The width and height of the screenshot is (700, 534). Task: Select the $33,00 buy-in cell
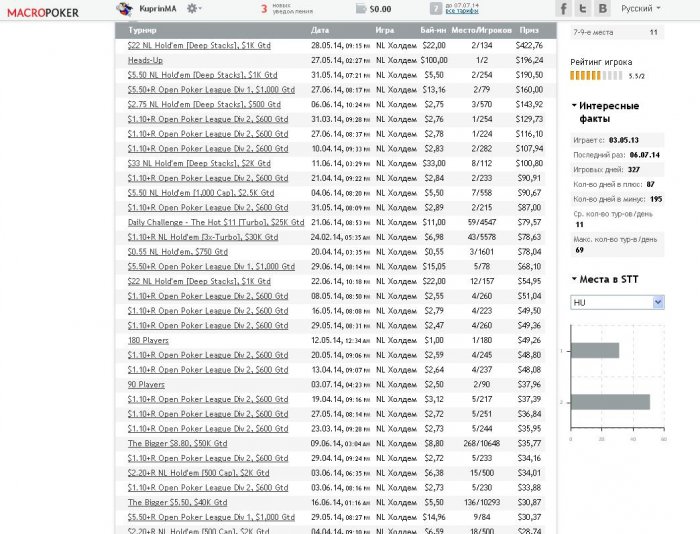click(x=434, y=163)
